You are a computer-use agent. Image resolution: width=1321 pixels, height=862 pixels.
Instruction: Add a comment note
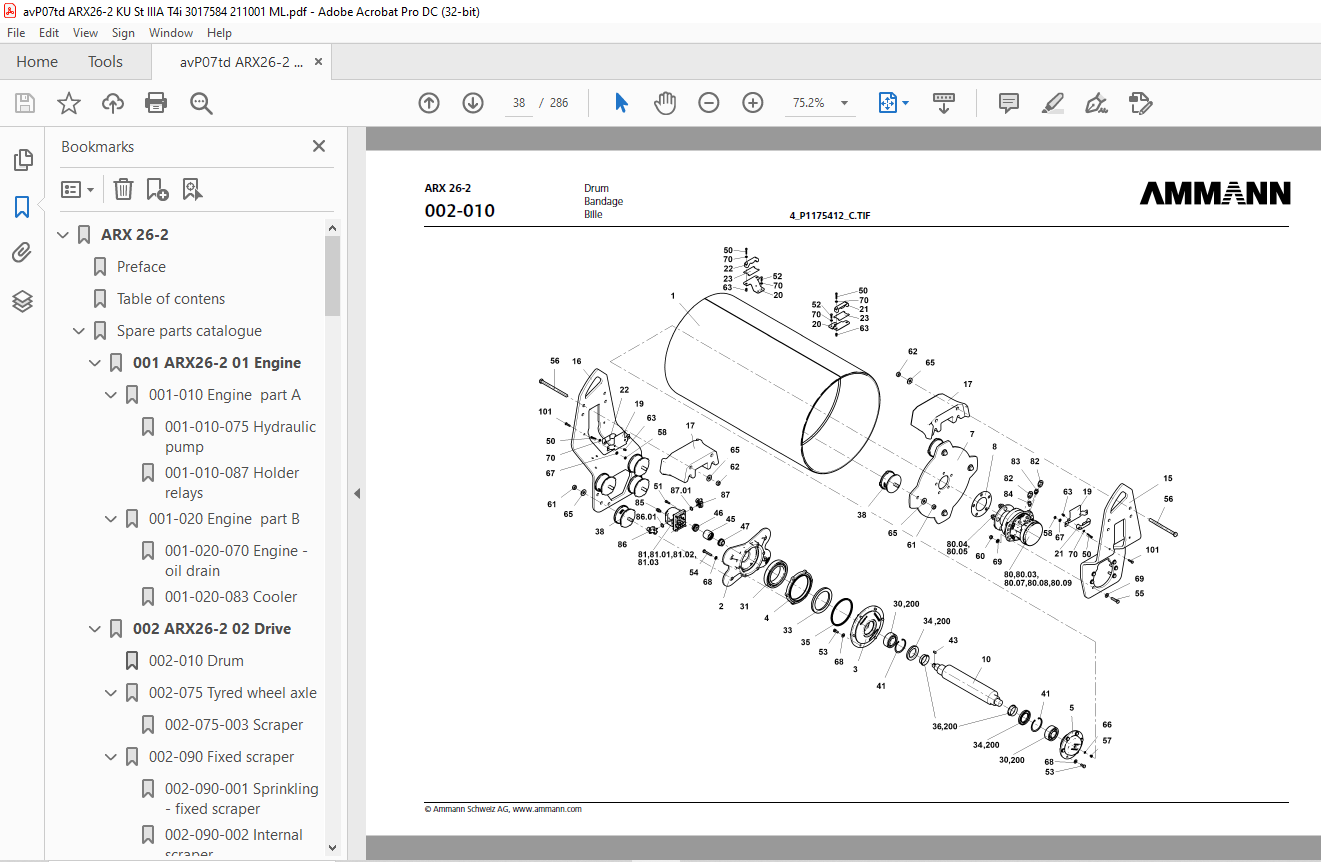(x=1009, y=103)
